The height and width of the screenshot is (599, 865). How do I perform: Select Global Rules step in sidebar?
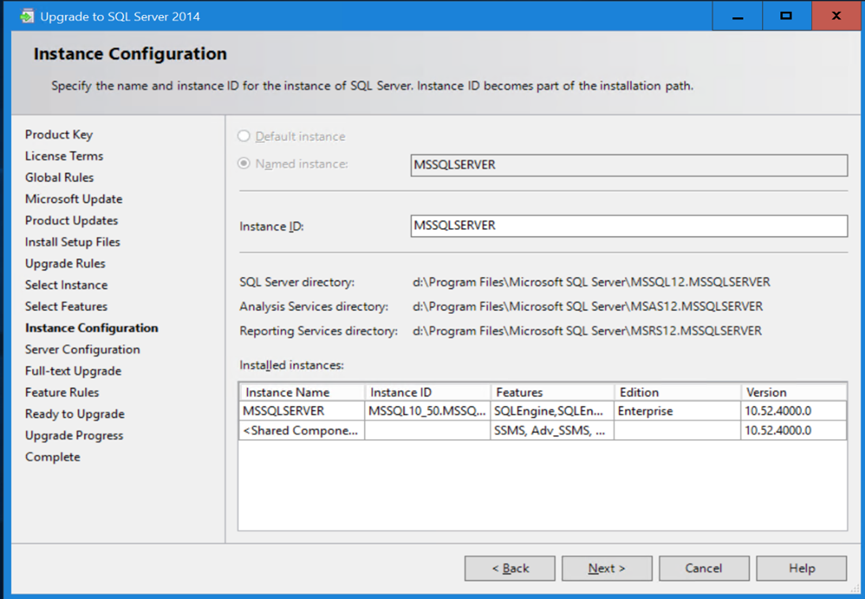(x=59, y=178)
